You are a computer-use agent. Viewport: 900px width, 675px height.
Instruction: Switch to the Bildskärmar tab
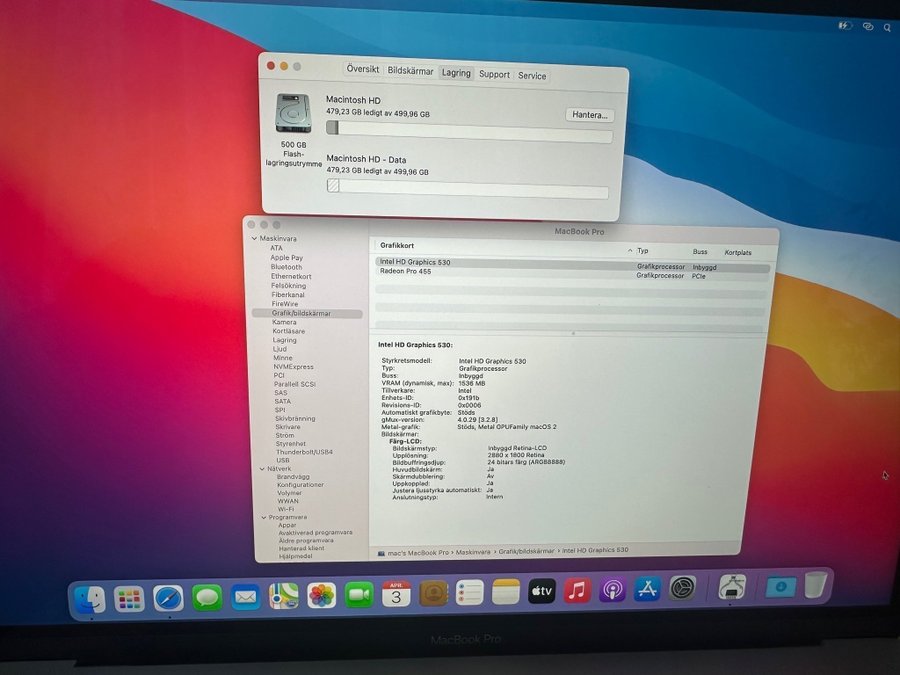pyautogui.click(x=410, y=71)
